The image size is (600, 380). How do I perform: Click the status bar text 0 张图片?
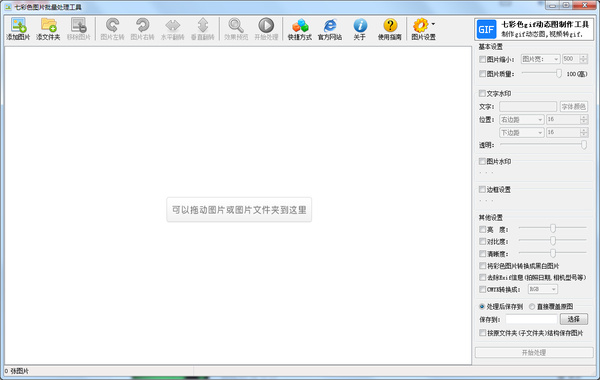(x=17, y=371)
